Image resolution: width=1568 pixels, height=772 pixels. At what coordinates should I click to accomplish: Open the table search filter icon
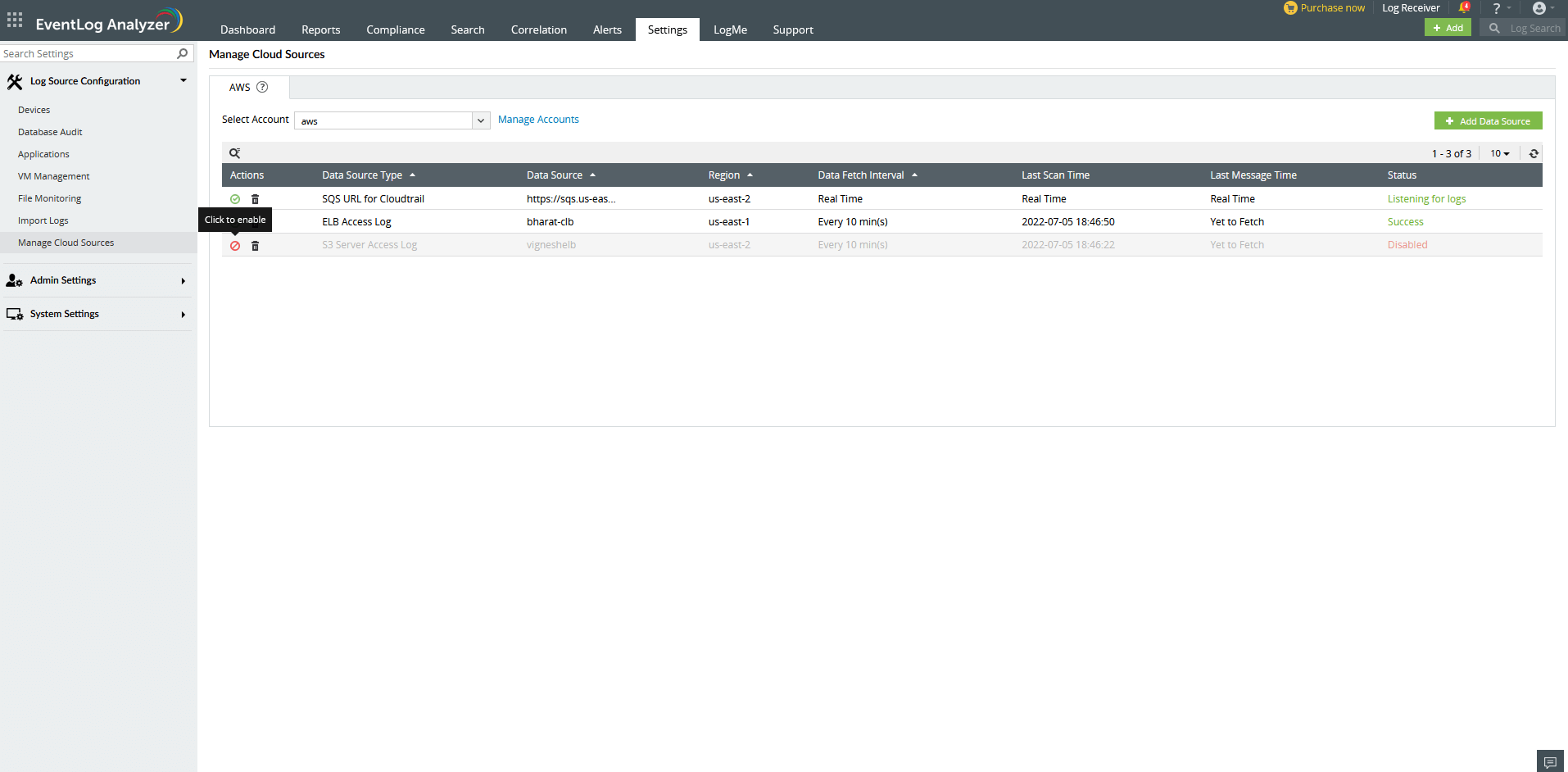pyautogui.click(x=235, y=152)
